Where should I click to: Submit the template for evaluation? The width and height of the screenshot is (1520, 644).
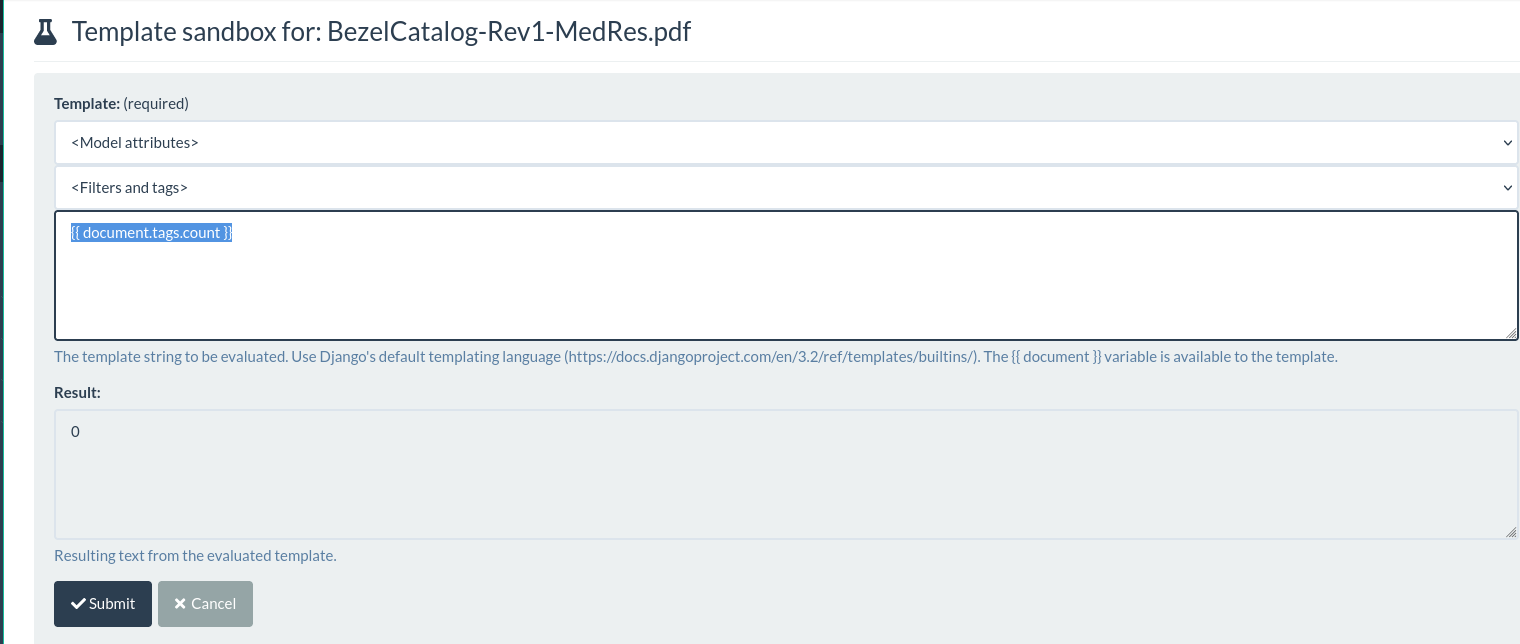[103, 604]
